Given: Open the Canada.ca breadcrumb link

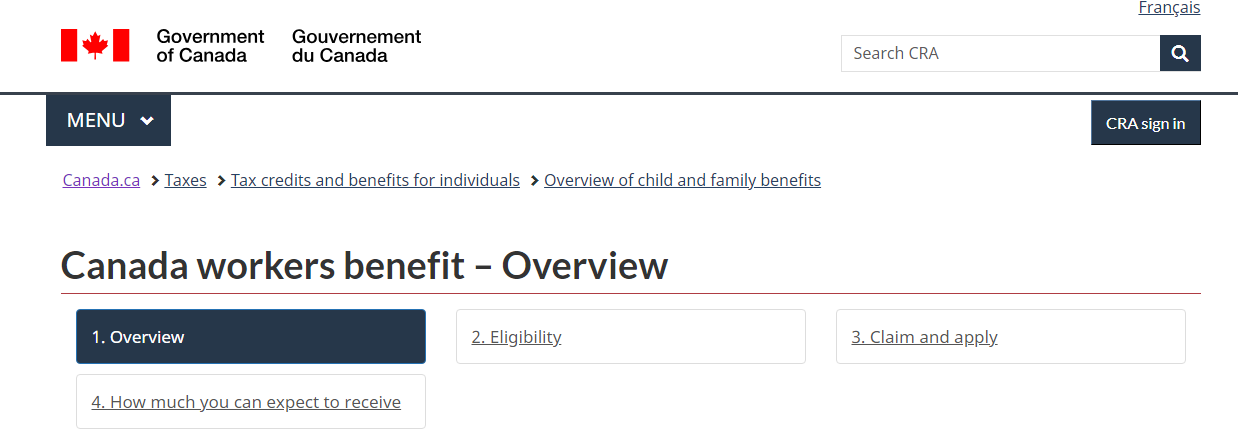Looking at the screenshot, I should [x=101, y=180].
